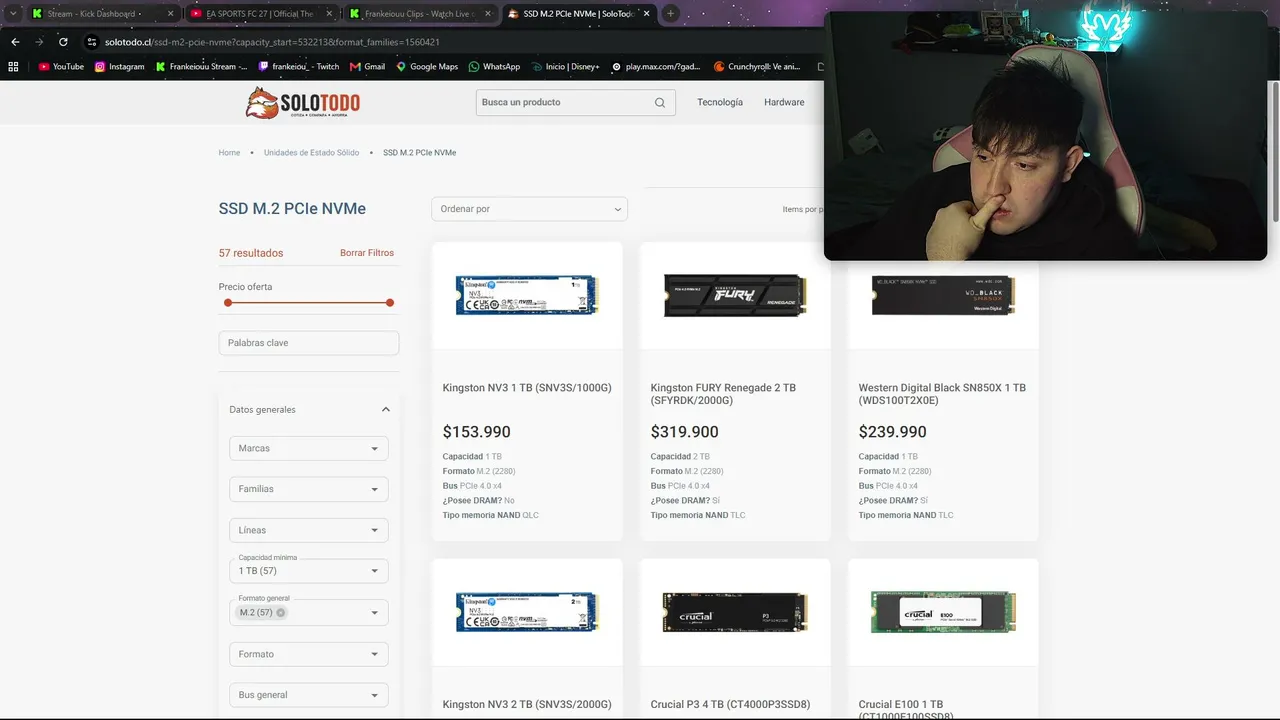Open the Tecnología menu

tap(720, 102)
